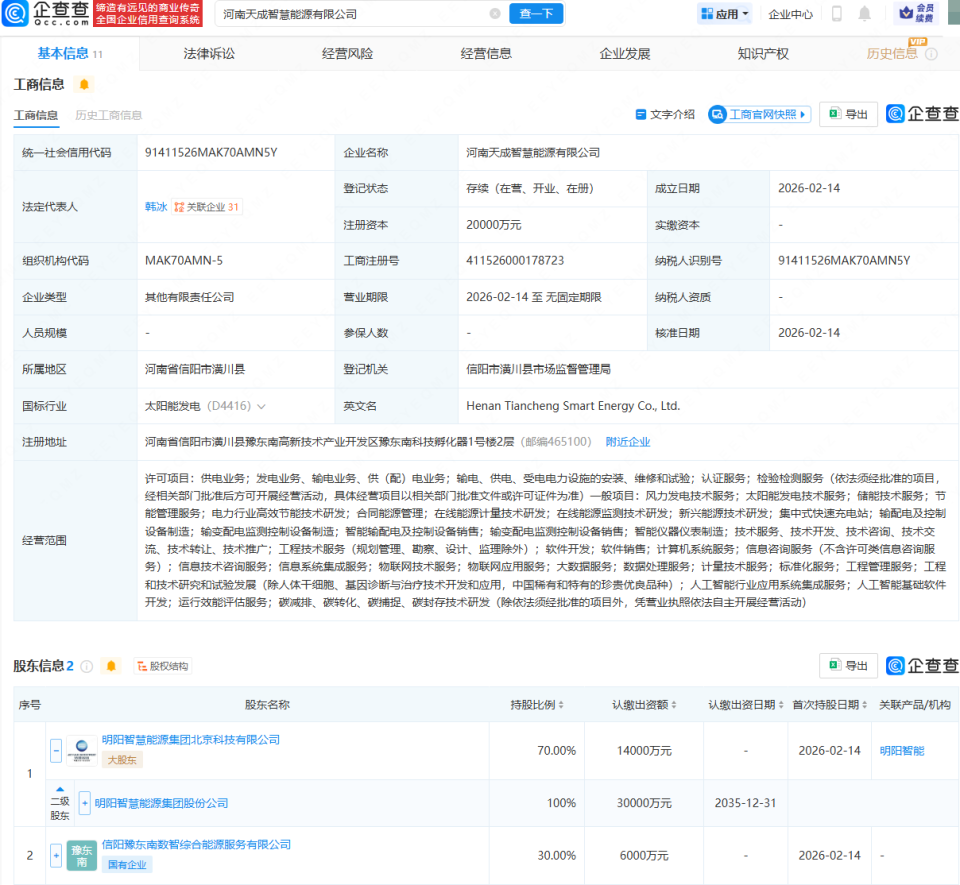Viewport: 960px width, 885px height.
Task: Open the mobile app phone icon
Action: 835,14
